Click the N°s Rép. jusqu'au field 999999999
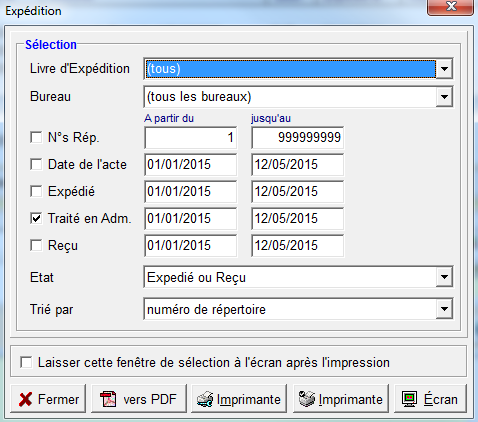Screen dimensions: 478x422 click(297, 137)
